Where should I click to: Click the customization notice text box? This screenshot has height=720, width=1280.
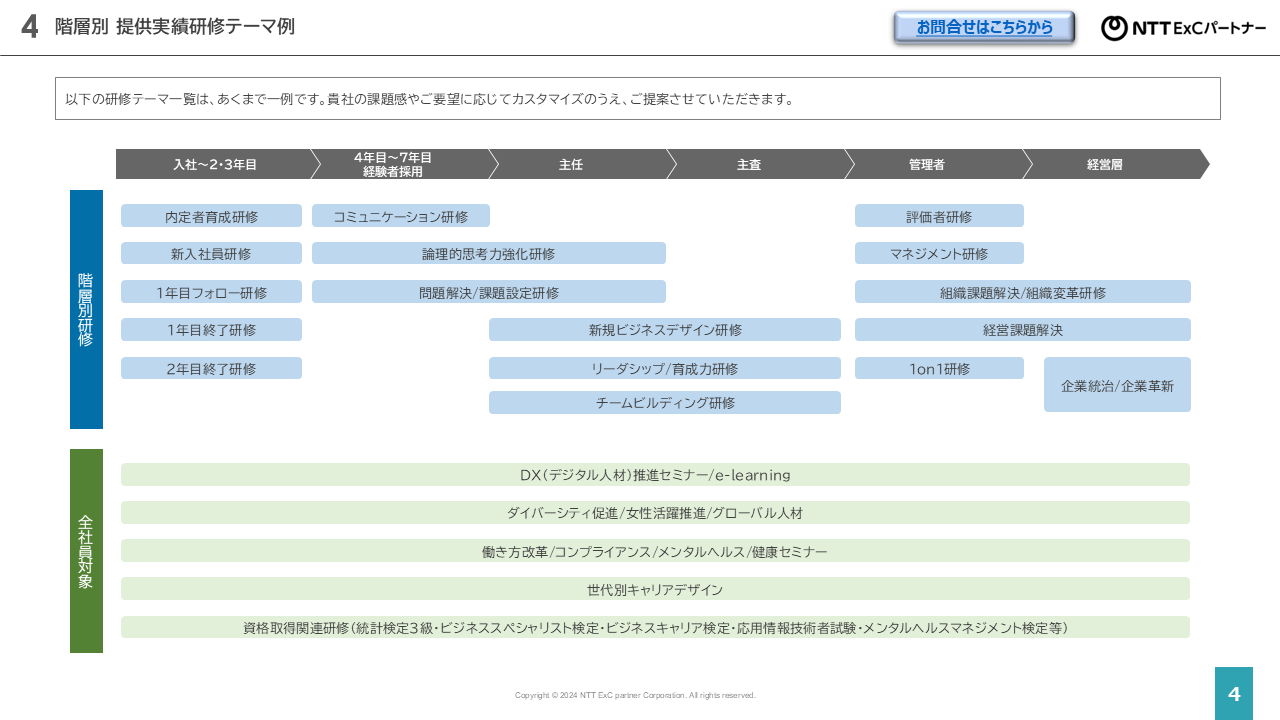(640, 98)
